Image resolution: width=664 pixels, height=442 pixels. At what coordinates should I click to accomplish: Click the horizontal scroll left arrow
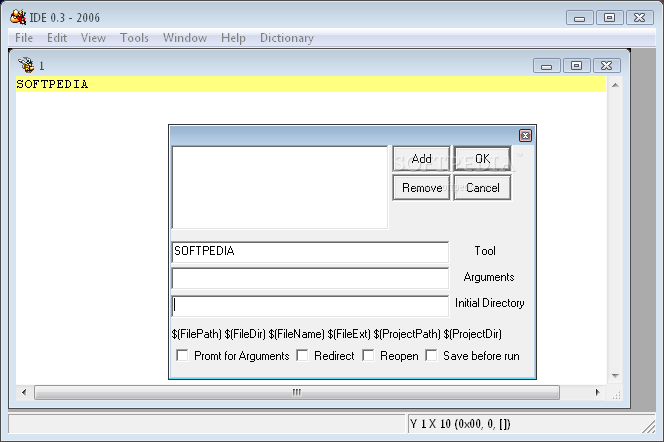click(x=24, y=392)
